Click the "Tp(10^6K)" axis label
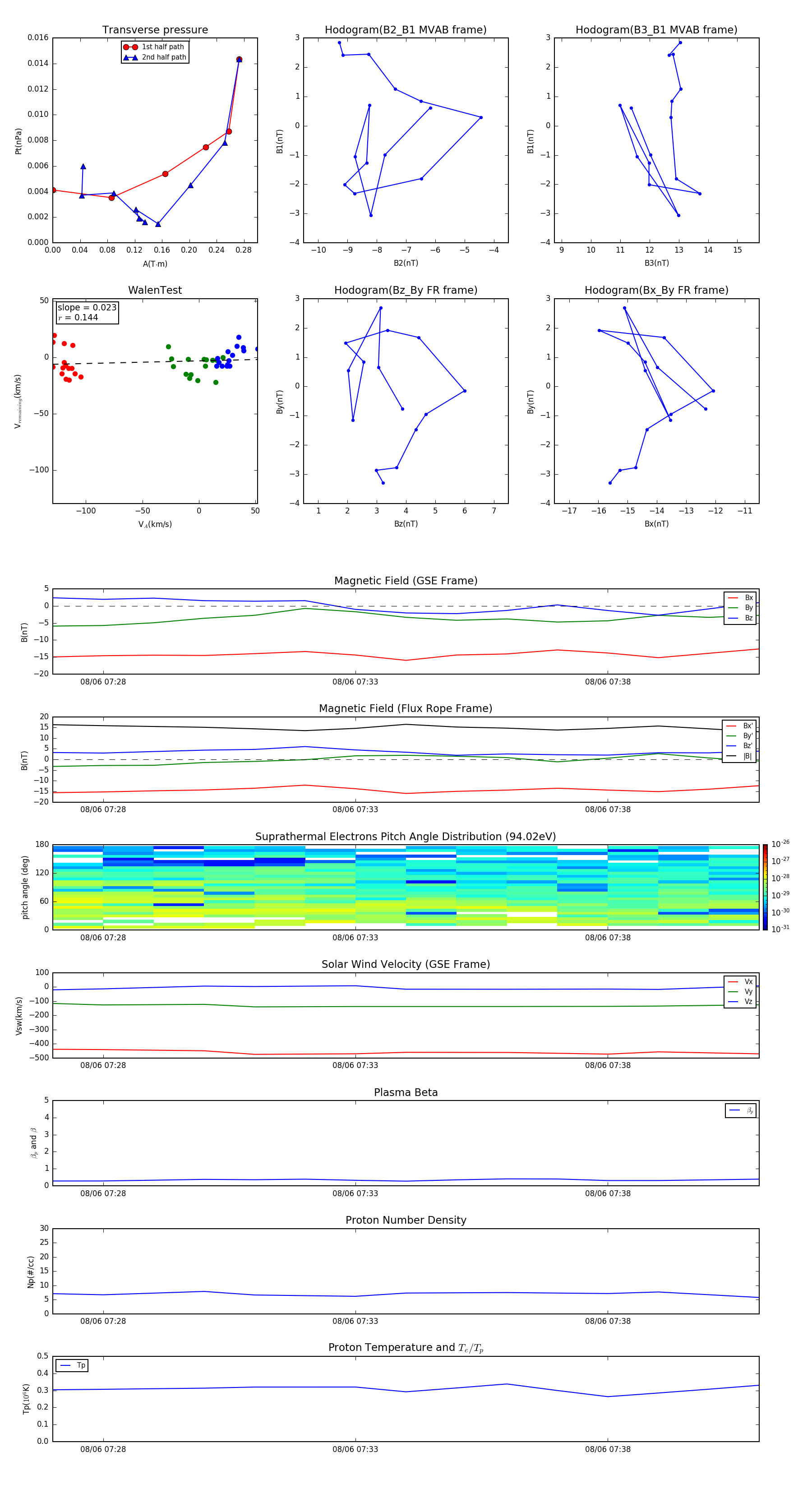 pyautogui.click(x=26, y=1399)
